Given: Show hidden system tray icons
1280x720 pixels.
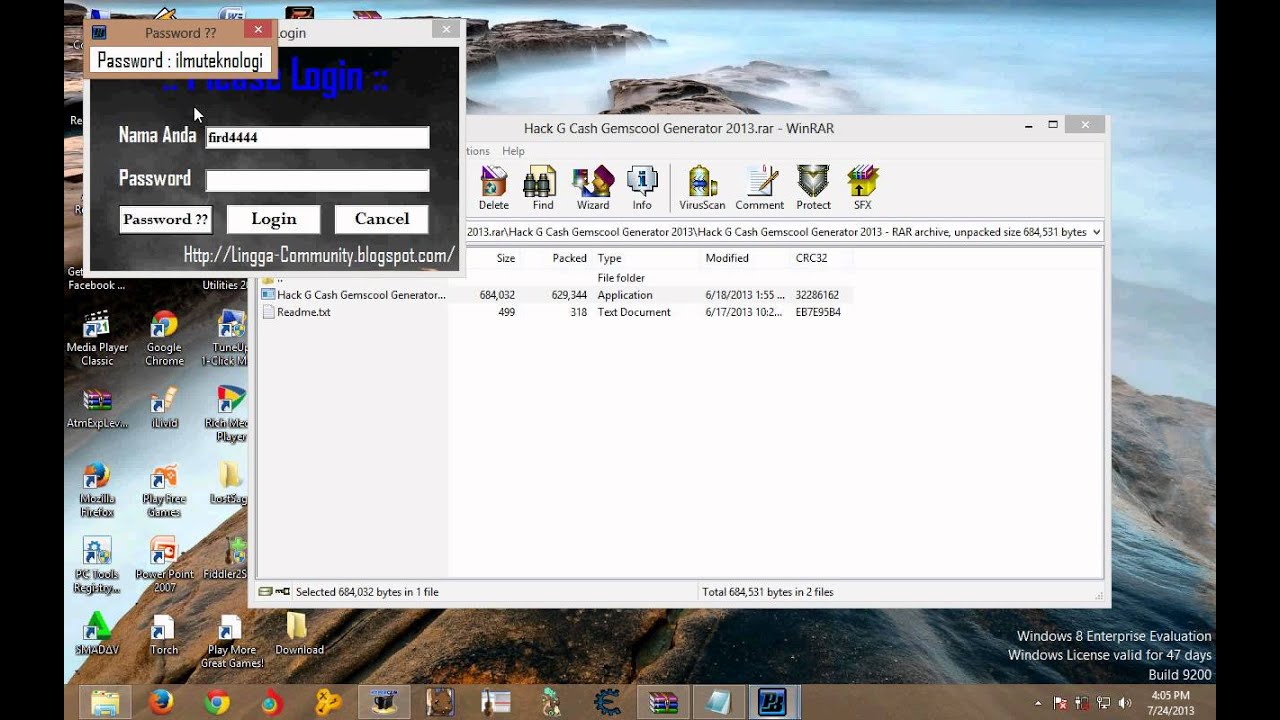Looking at the screenshot, I should click(1038, 703).
